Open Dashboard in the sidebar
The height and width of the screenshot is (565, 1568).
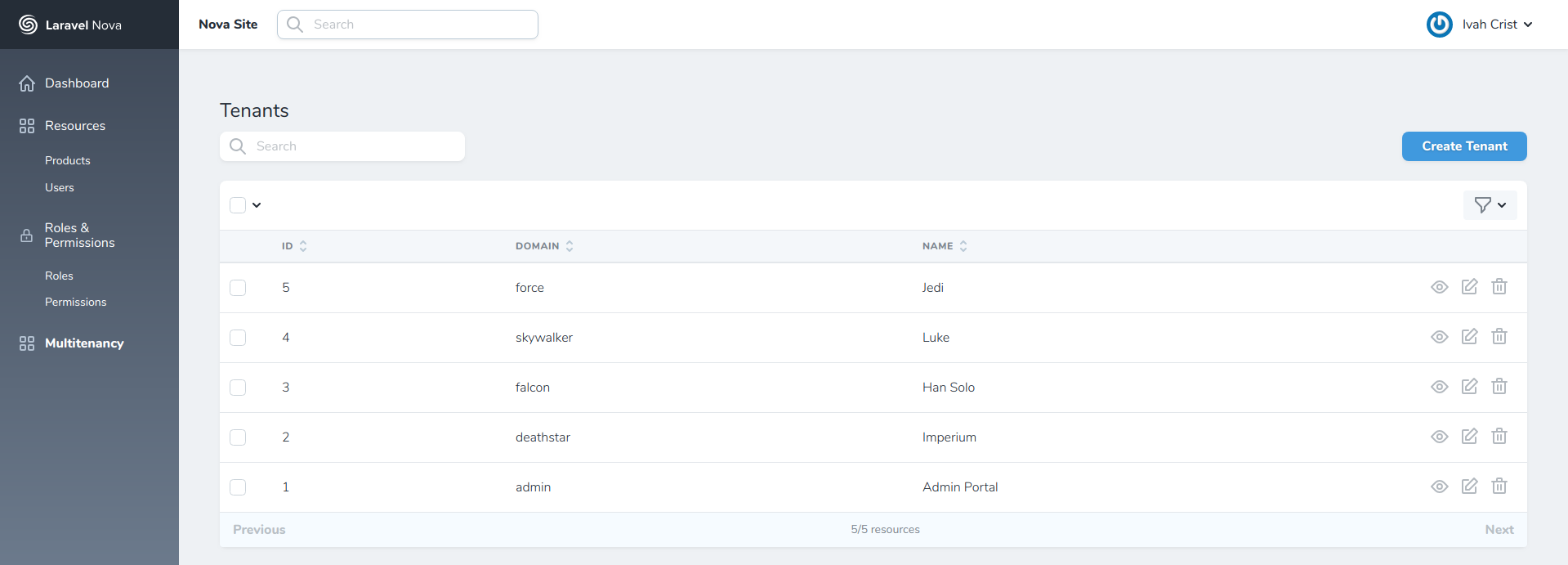click(x=77, y=83)
